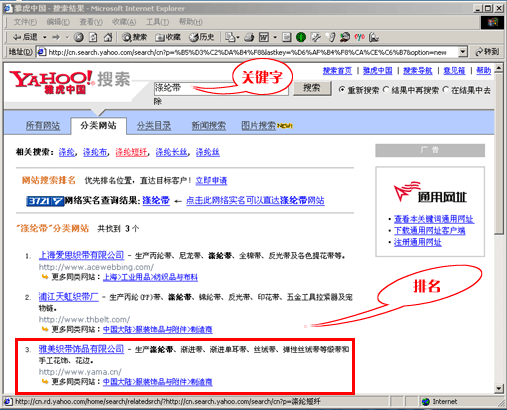Screen dimensions: 507x410
Task: Switch to the 新闻搜索 tab
Action: coord(209,126)
